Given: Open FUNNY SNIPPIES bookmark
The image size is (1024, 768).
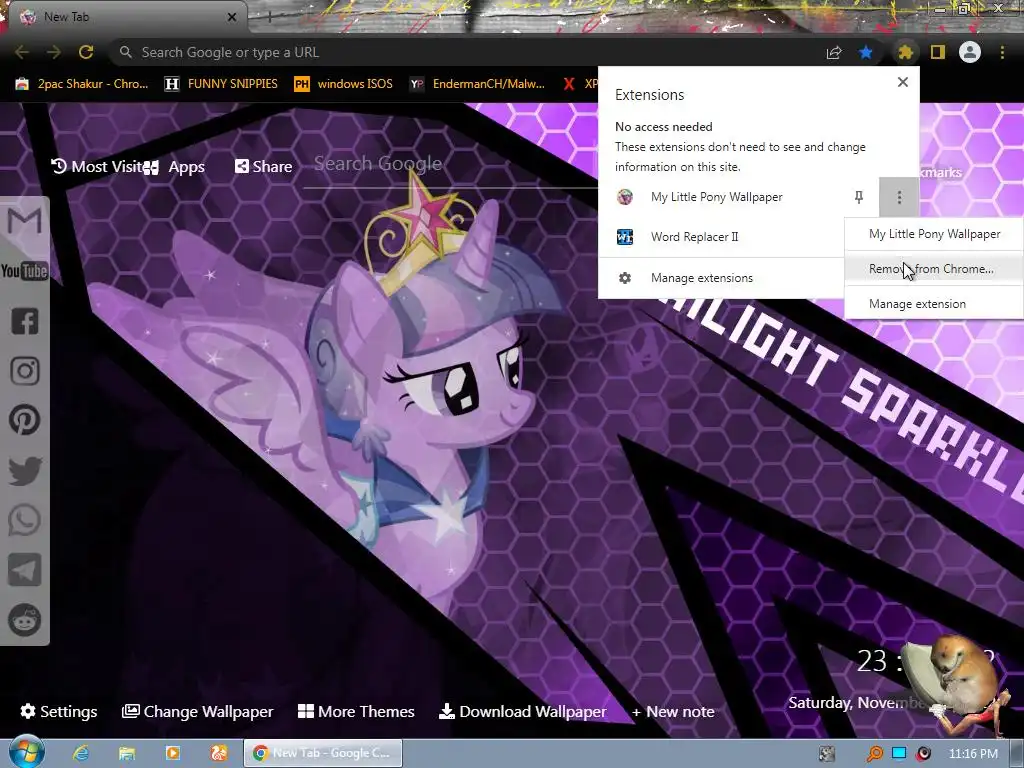Looking at the screenshot, I should point(221,84).
